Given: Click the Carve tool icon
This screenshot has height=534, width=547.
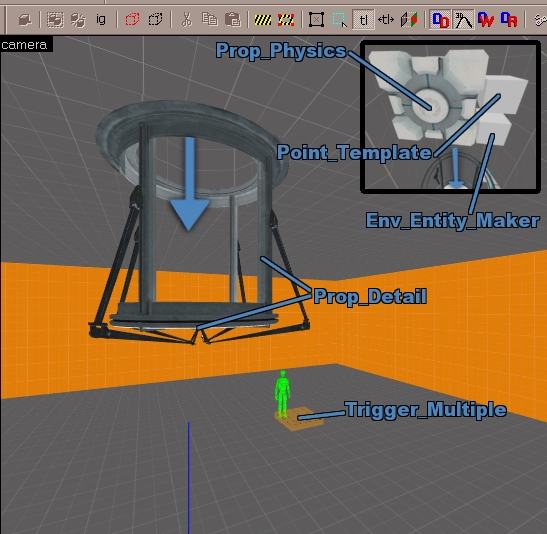Looking at the screenshot, I should tap(25, 20).
